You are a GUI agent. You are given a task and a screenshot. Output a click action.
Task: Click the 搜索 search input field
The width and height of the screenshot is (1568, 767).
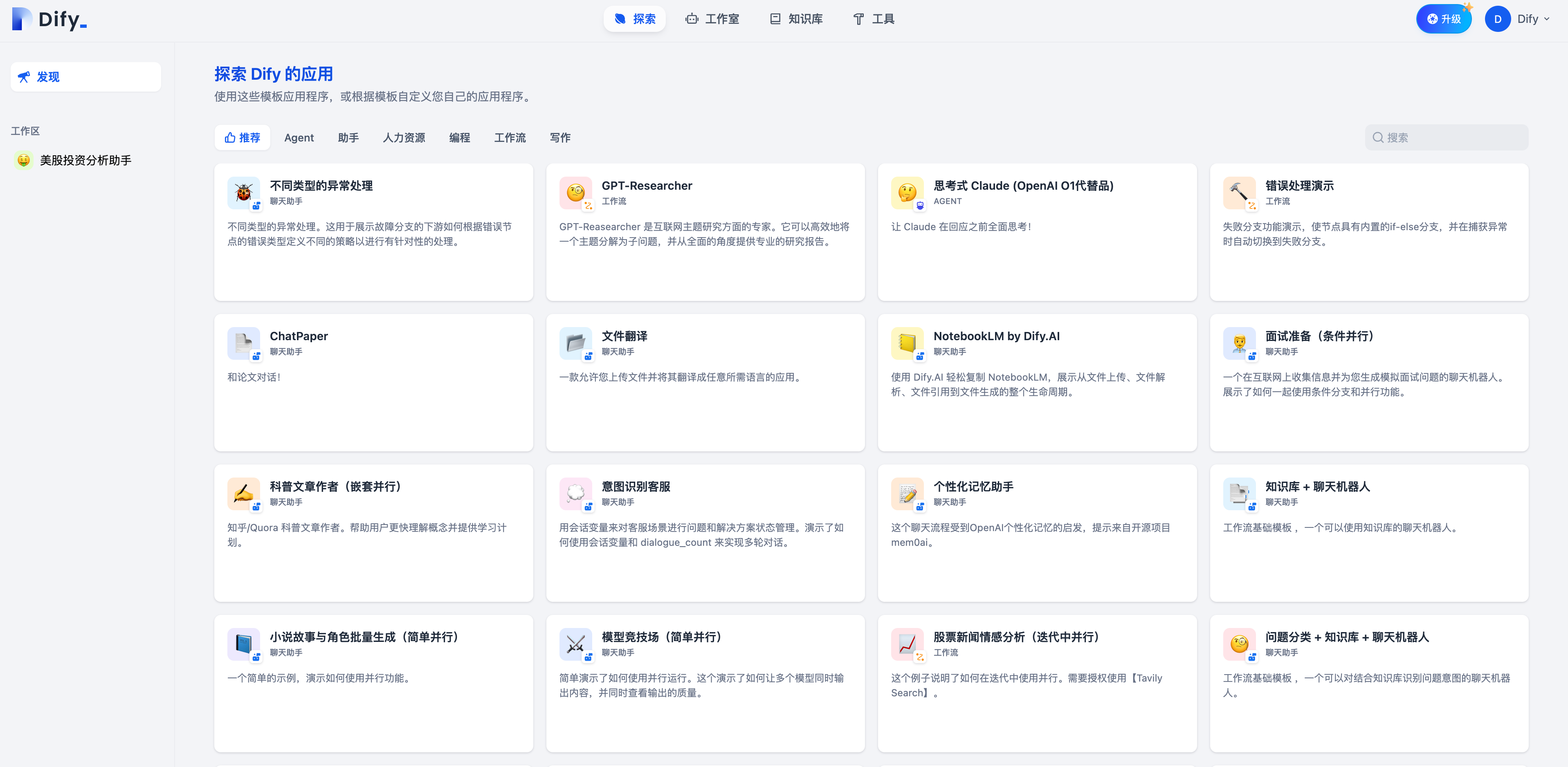1446,137
